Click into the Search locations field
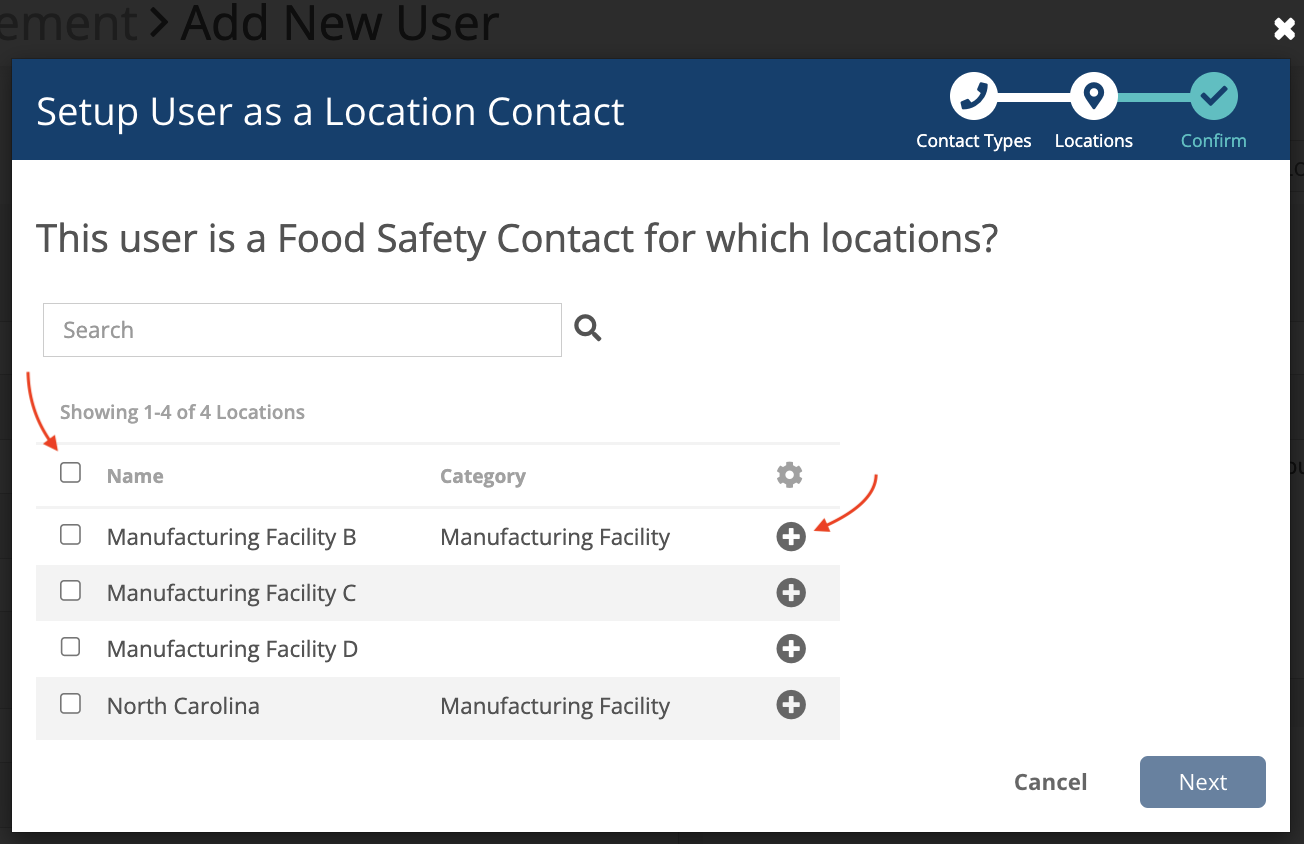Screen dimensions: 1304x844 point(302,330)
